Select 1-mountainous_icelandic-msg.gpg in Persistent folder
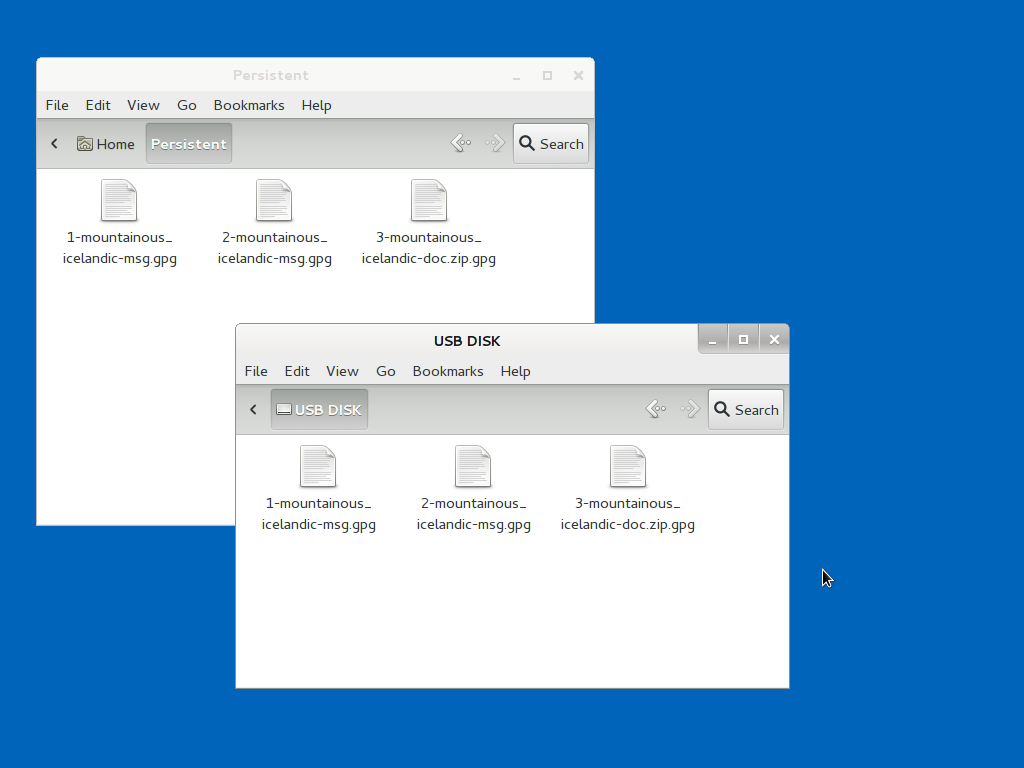The width and height of the screenshot is (1024, 768). click(x=119, y=202)
